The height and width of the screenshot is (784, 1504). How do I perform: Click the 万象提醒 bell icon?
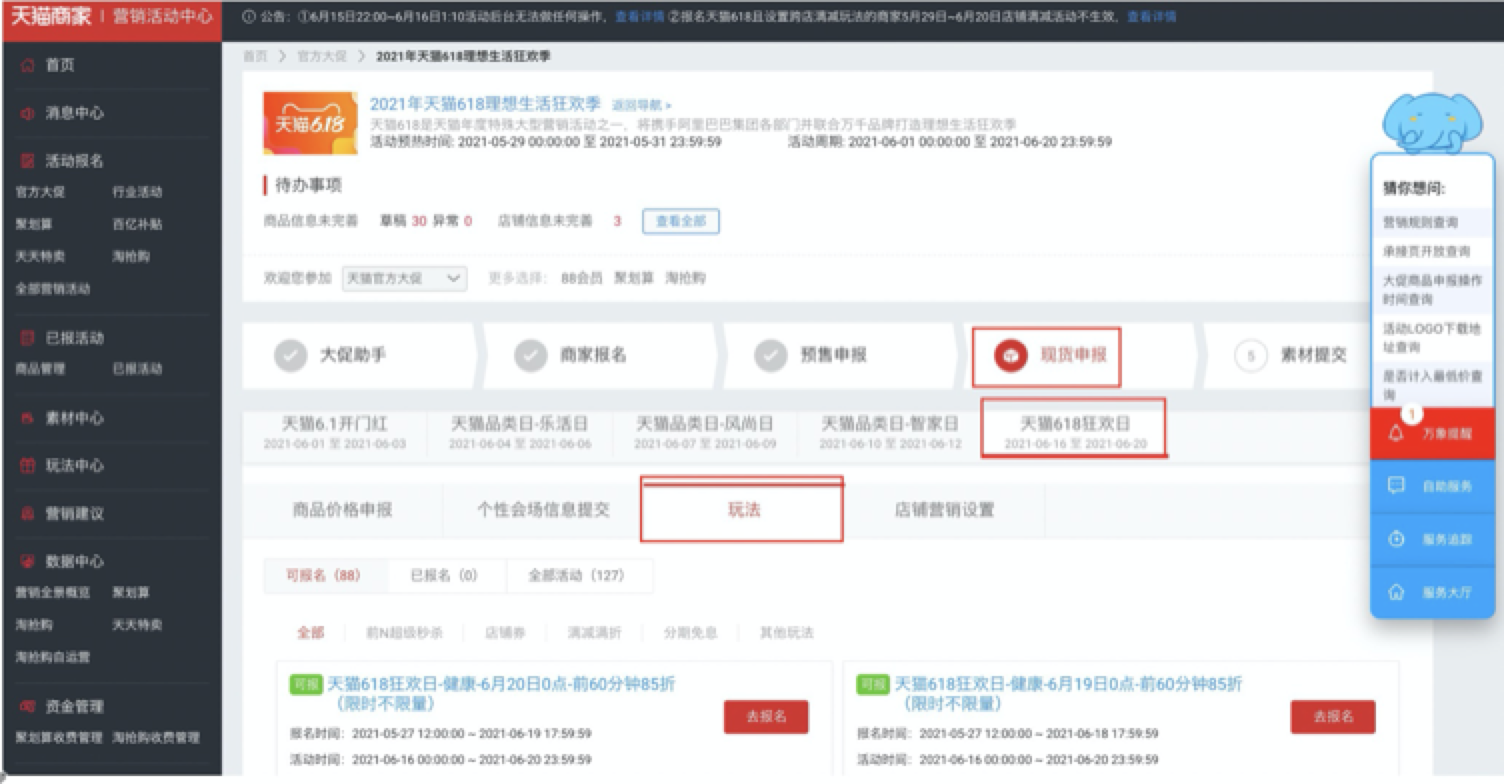[1396, 435]
